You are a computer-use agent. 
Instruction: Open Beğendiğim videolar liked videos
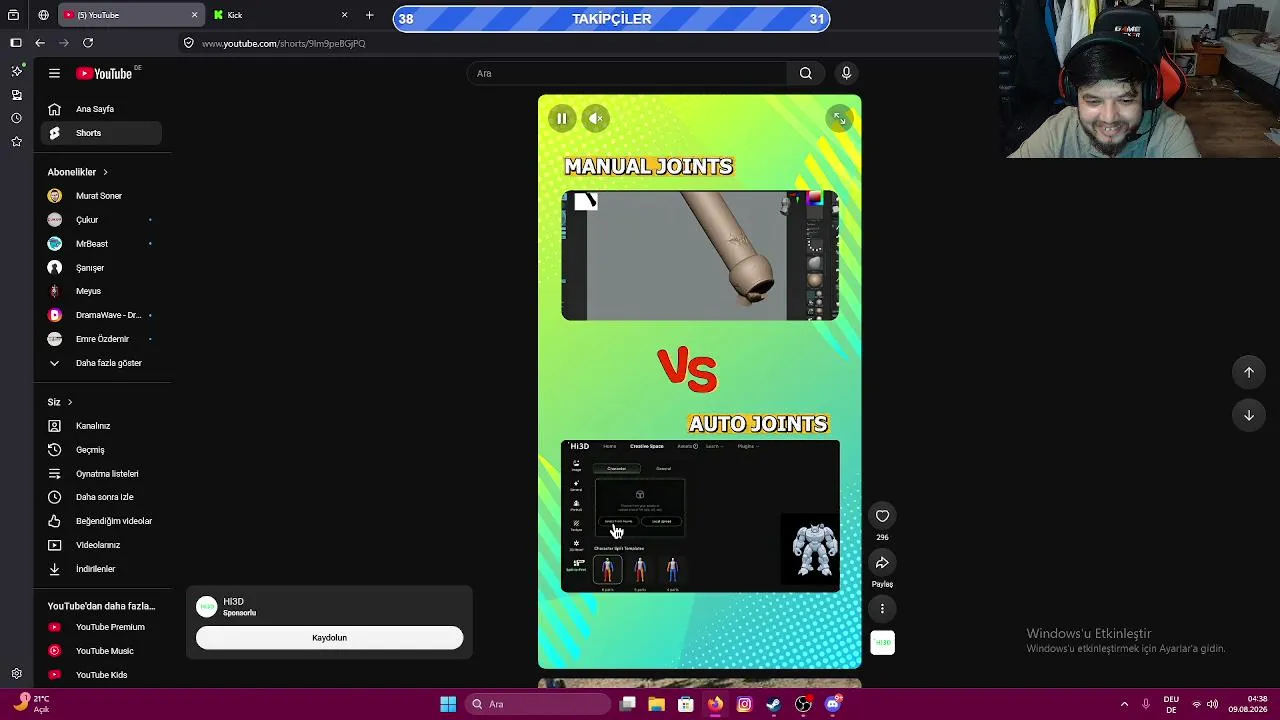(101, 521)
